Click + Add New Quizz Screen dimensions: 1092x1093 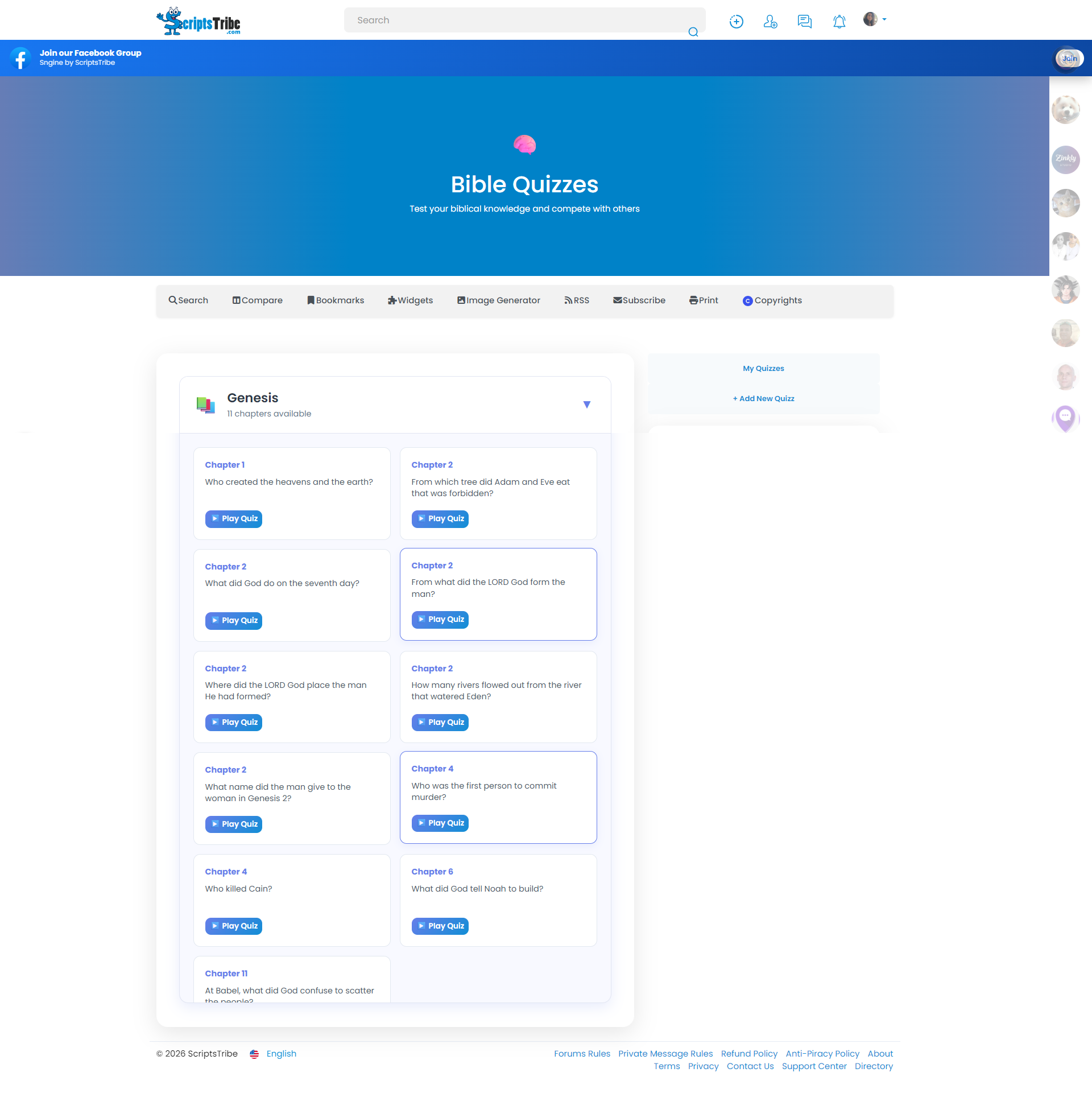[763, 398]
